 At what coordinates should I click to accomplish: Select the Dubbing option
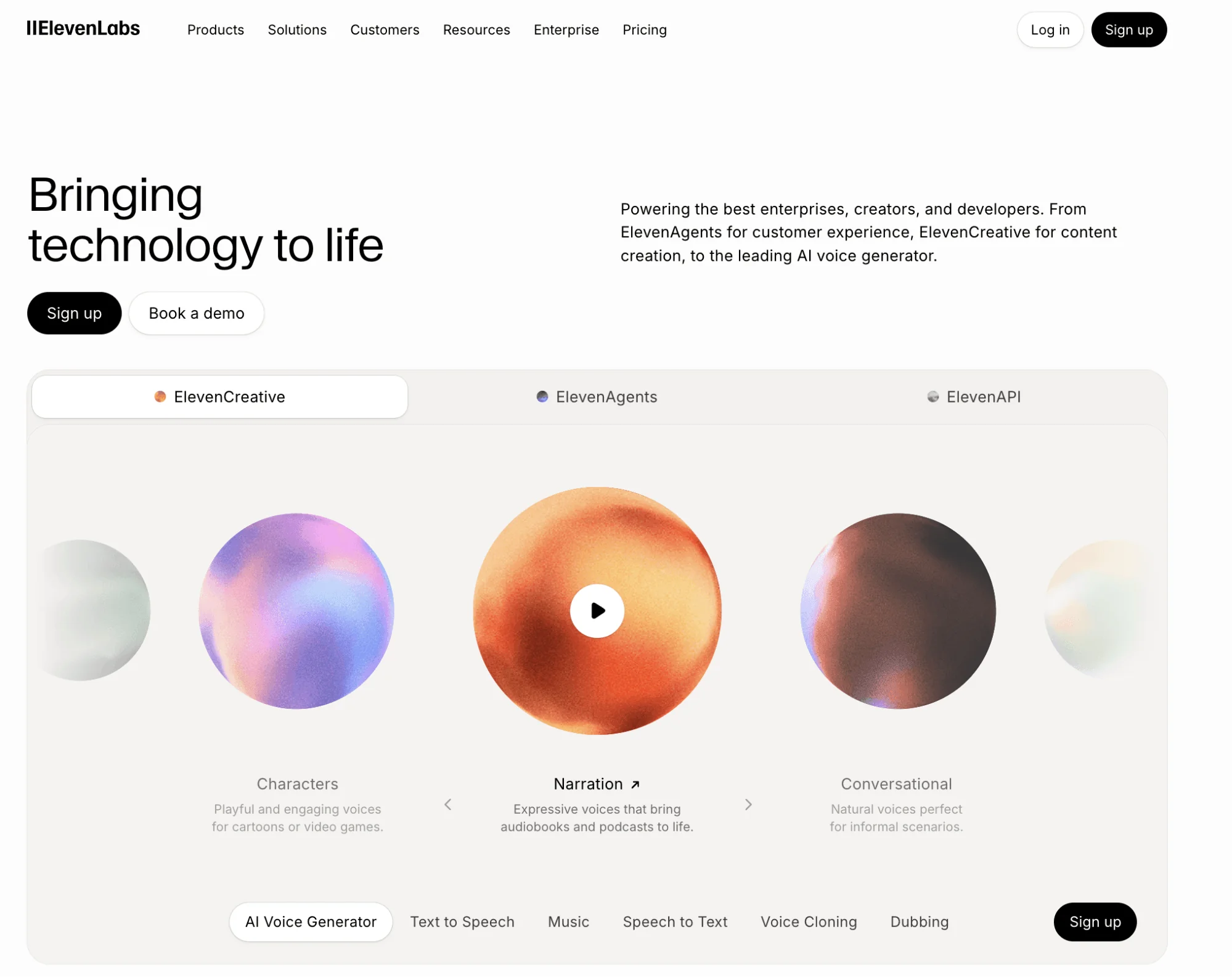tap(920, 922)
